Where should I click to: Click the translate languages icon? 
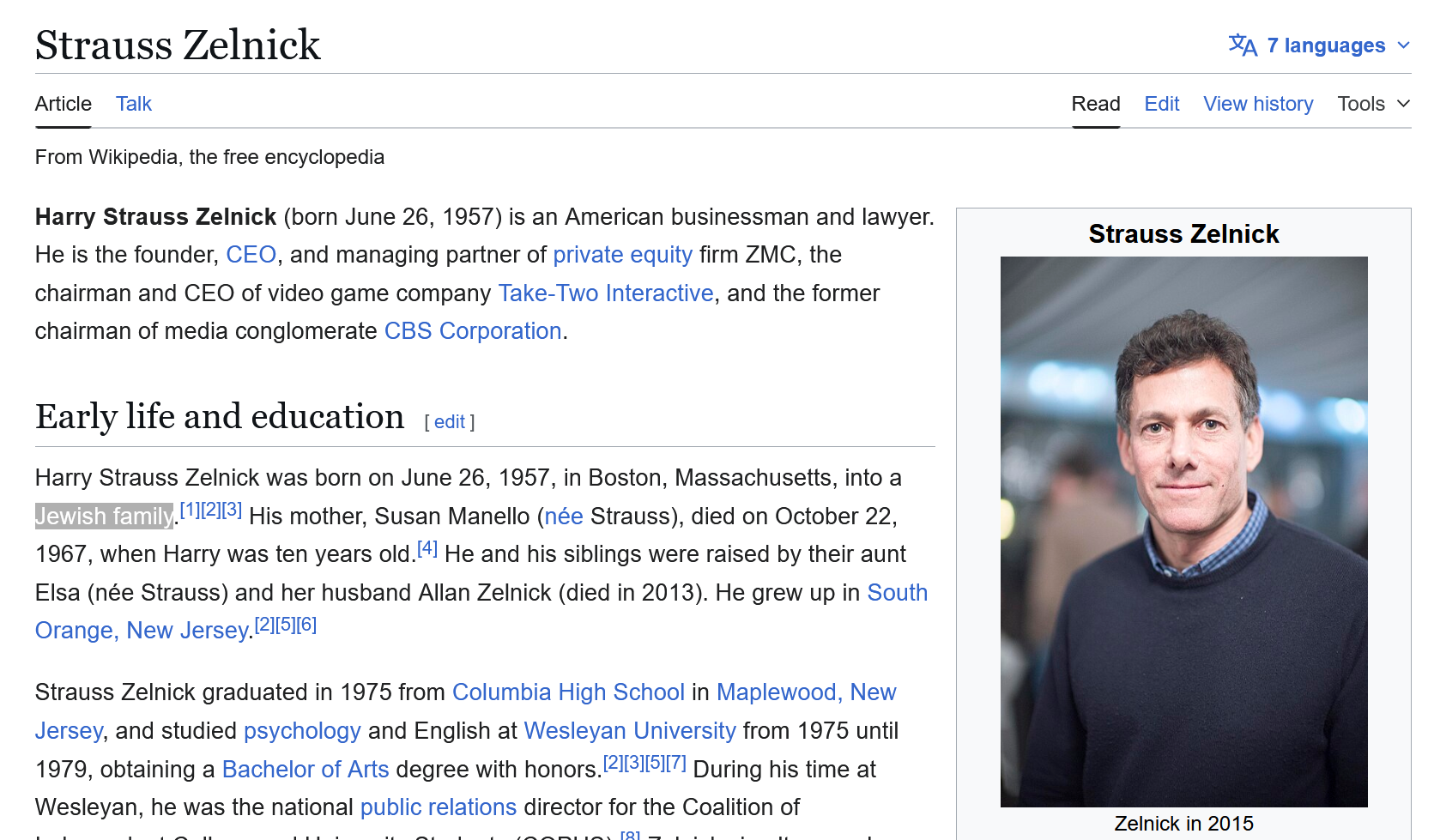(x=1243, y=45)
